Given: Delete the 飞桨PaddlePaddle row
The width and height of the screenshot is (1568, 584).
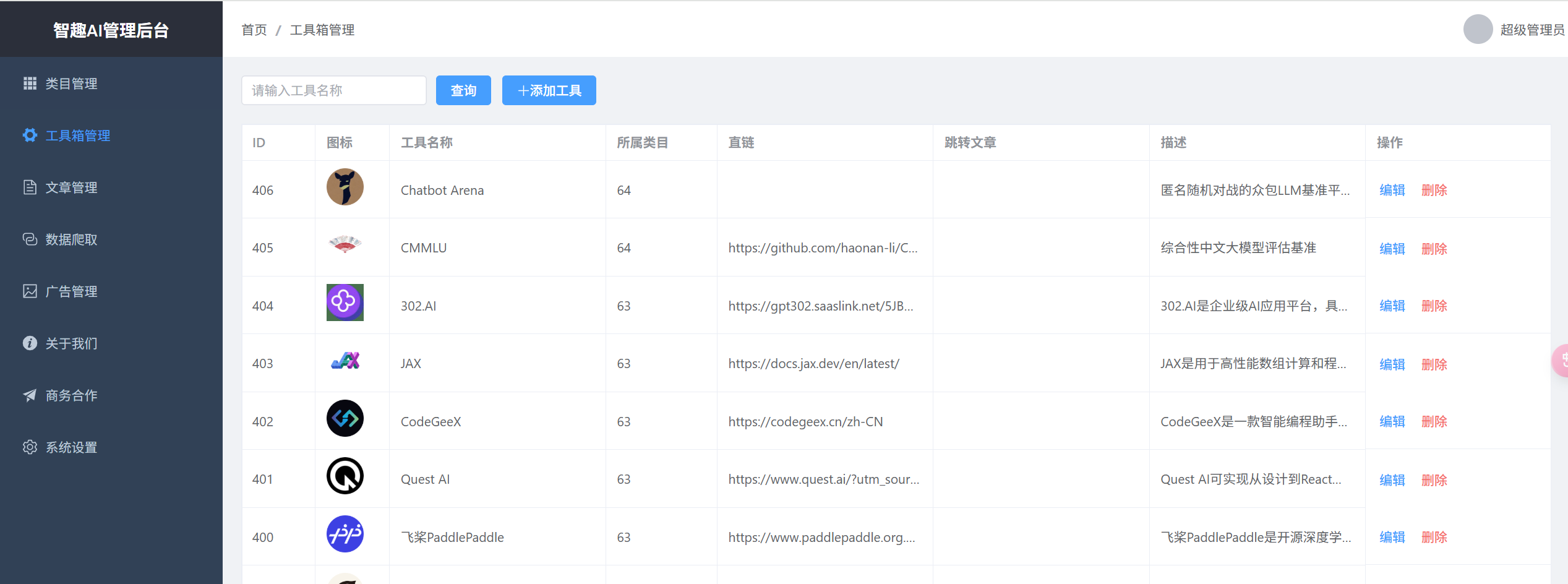Looking at the screenshot, I should pyautogui.click(x=1434, y=537).
